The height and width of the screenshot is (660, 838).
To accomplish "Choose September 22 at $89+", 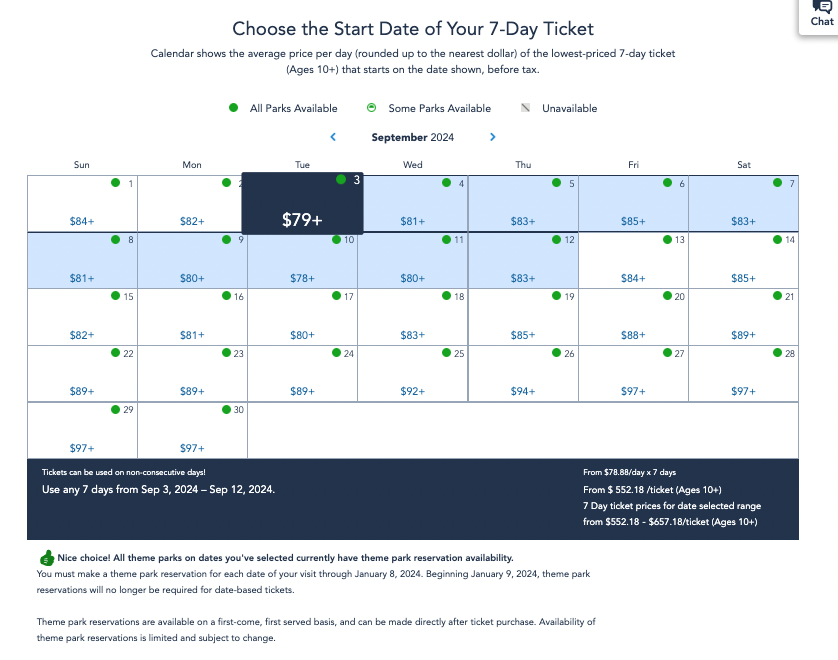I will (x=82, y=374).
